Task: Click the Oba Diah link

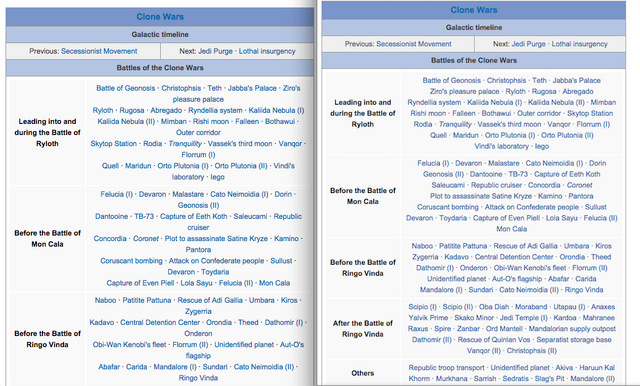Action: 494,307
